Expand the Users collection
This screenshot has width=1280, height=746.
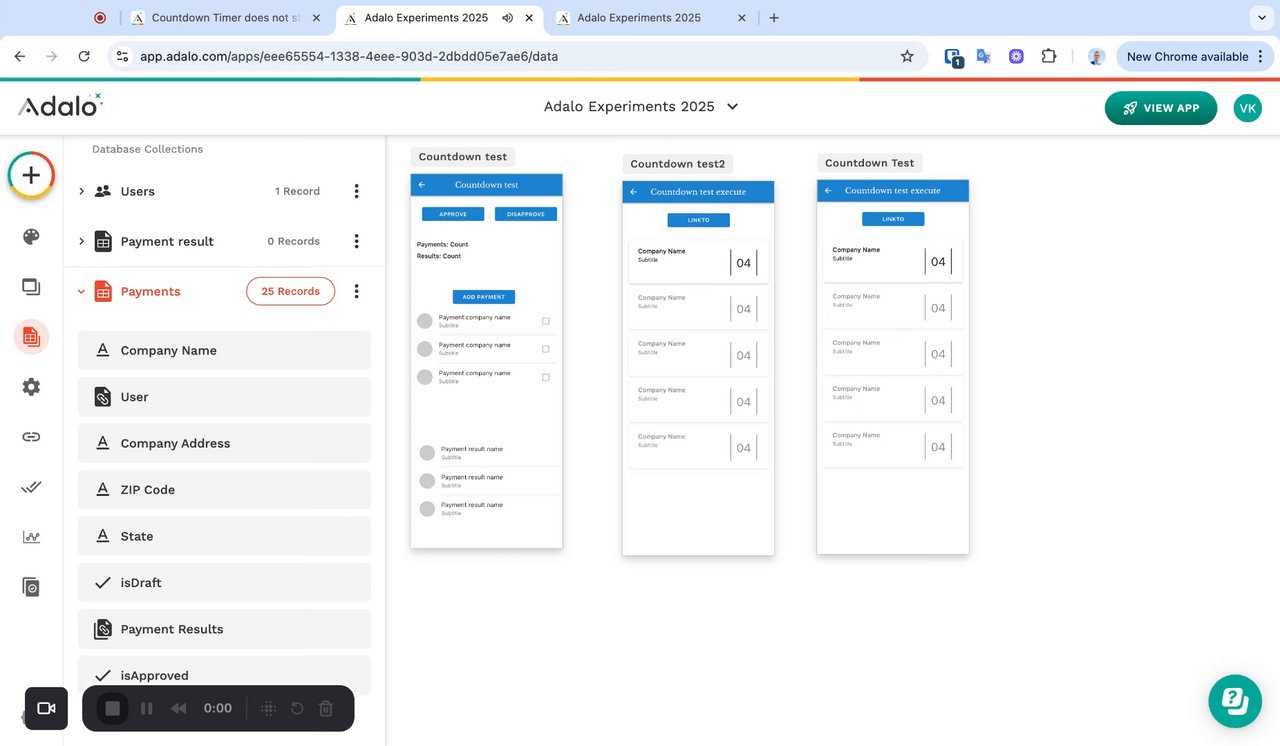coord(81,191)
